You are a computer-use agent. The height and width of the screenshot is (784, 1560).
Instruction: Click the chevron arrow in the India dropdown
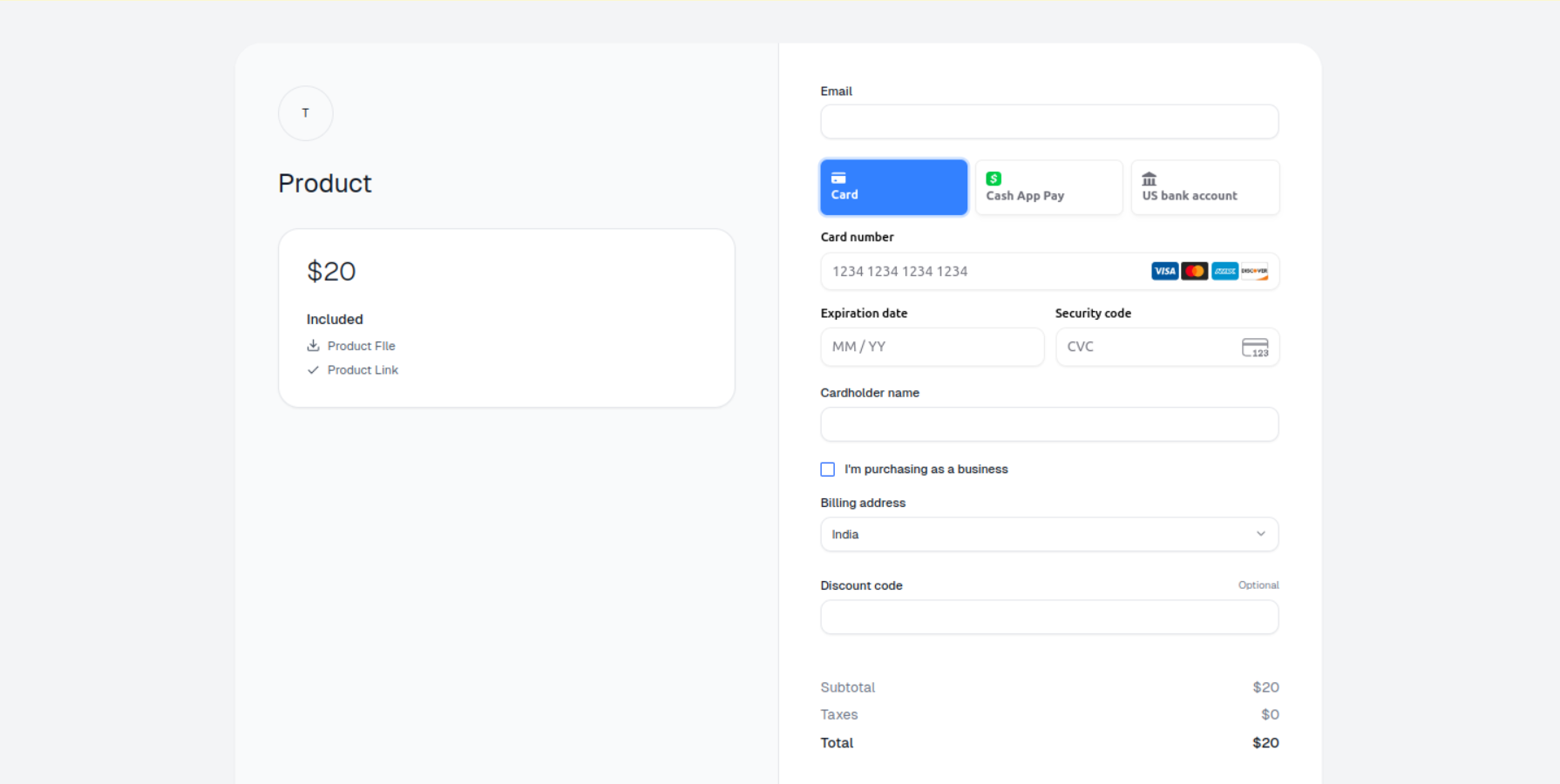click(x=1260, y=534)
